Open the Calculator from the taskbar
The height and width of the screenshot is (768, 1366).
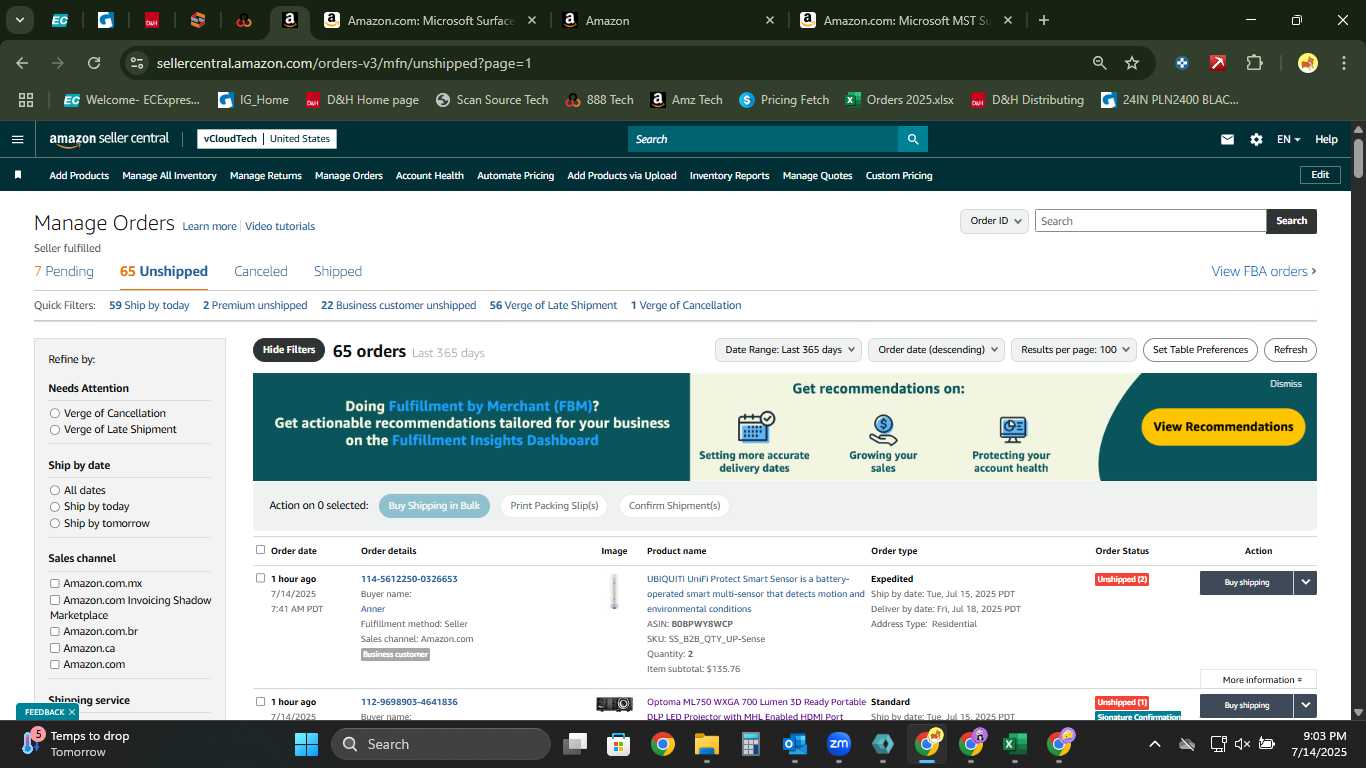click(x=751, y=744)
